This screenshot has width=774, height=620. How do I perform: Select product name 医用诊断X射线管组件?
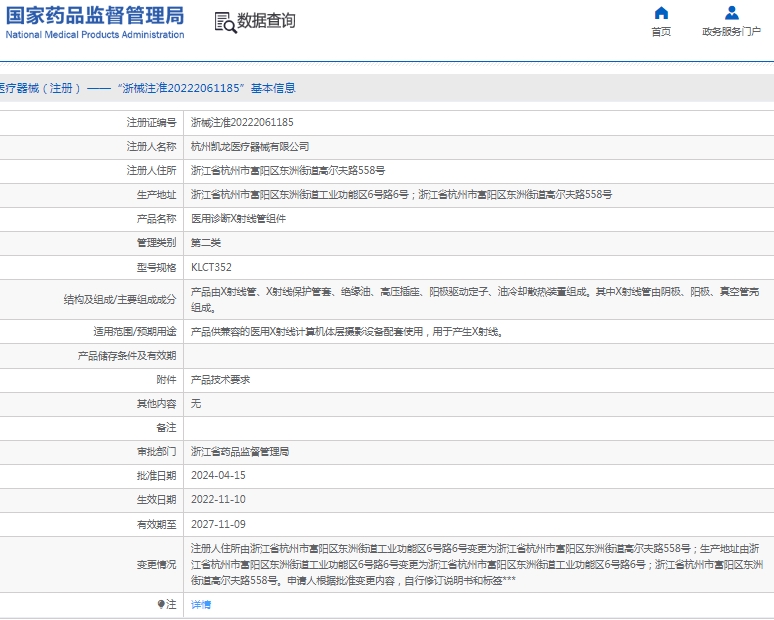pyautogui.click(x=238, y=219)
